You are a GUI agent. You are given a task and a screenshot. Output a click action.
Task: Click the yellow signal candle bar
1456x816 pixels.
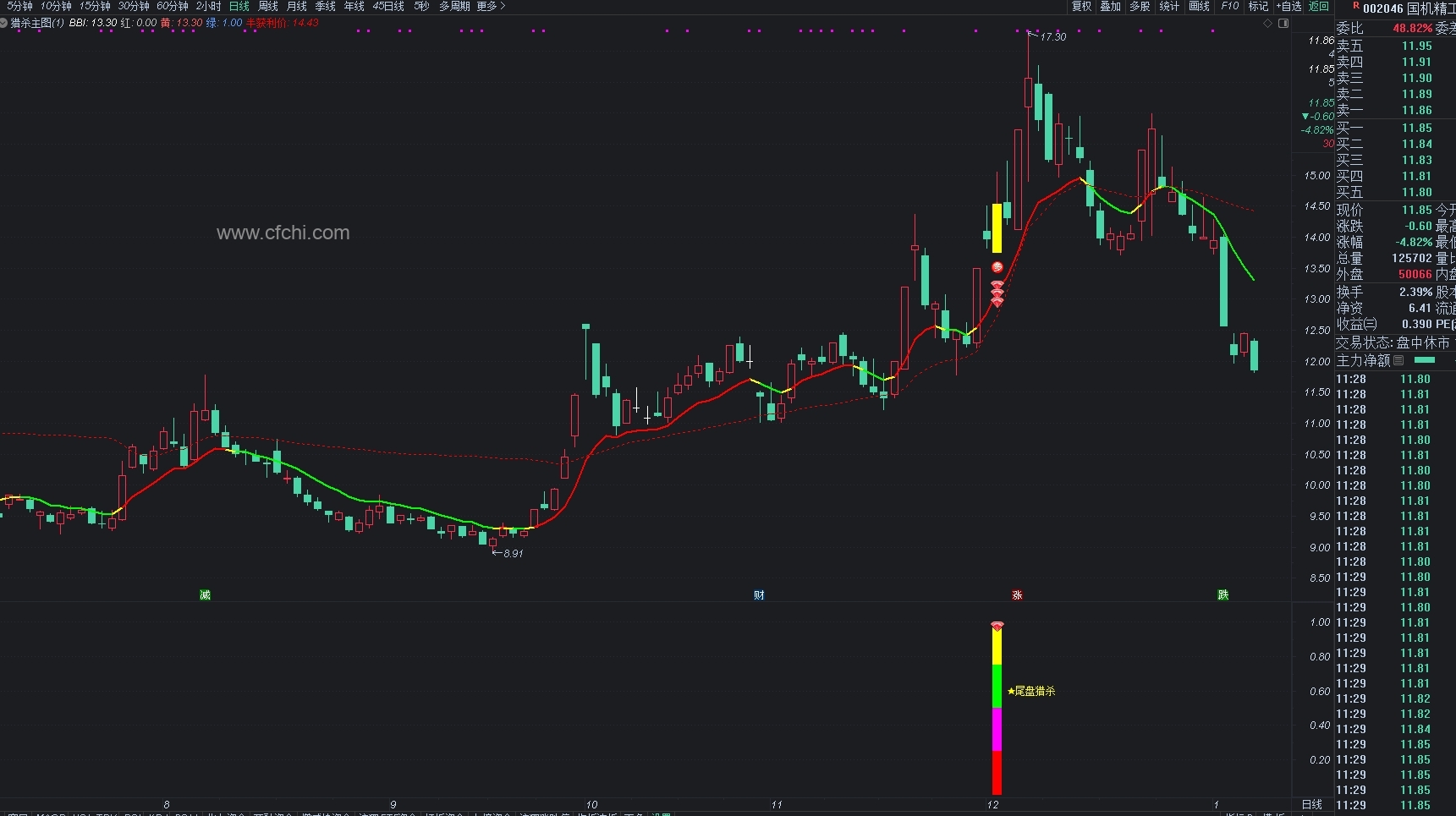(x=997, y=227)
